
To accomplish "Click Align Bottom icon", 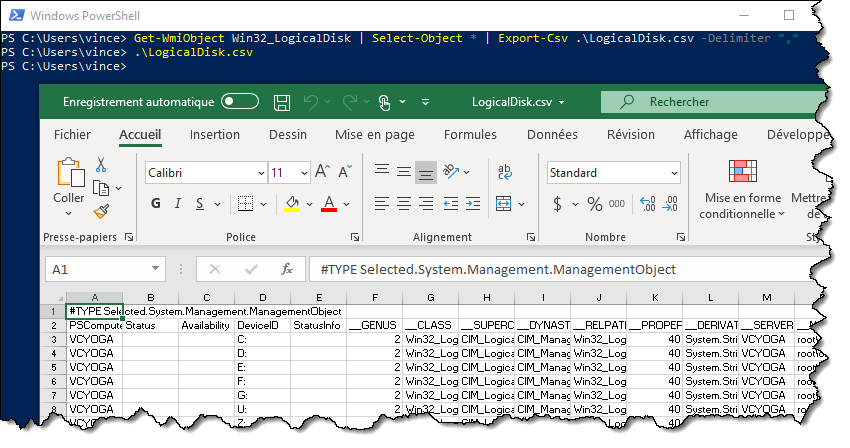I will pyautogui.click(x=426, y=173).
